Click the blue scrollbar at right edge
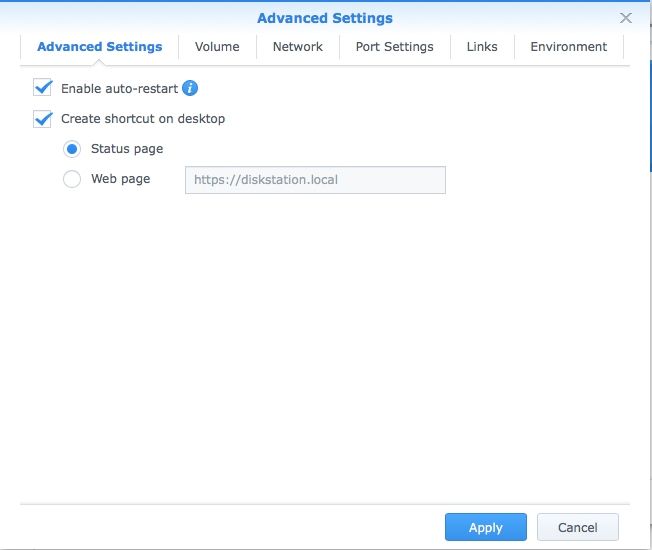The image size is (652, 550). tap(650, 116)
